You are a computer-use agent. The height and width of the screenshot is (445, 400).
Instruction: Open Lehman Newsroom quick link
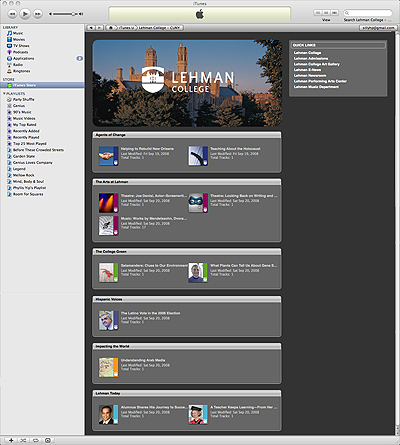point(310,75)
